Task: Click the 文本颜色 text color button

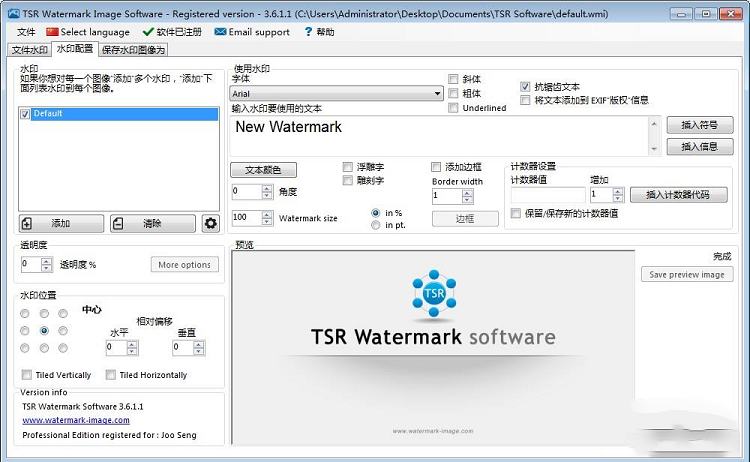Action: (x=264, y=170)
